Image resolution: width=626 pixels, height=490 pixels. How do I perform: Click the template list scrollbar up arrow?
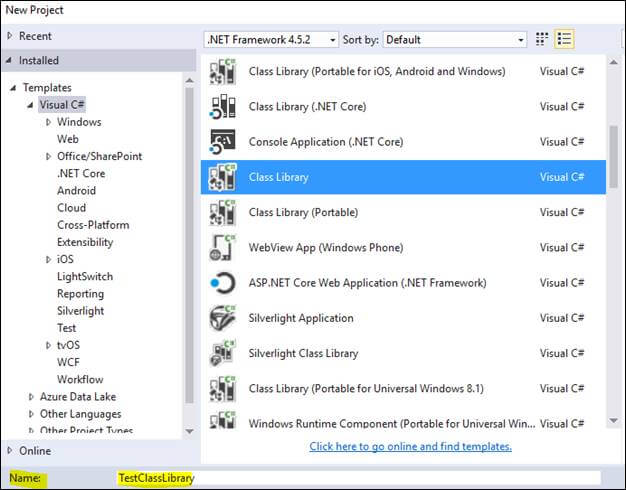614,62
